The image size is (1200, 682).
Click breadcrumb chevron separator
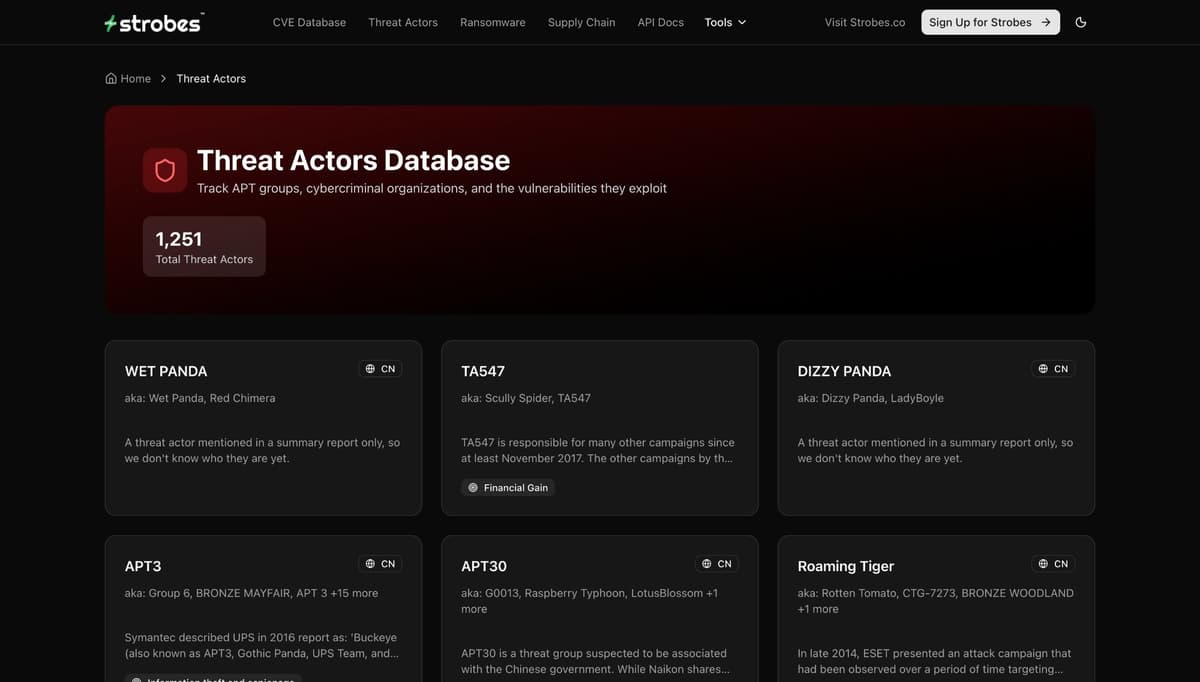click(x=164, y=78)
